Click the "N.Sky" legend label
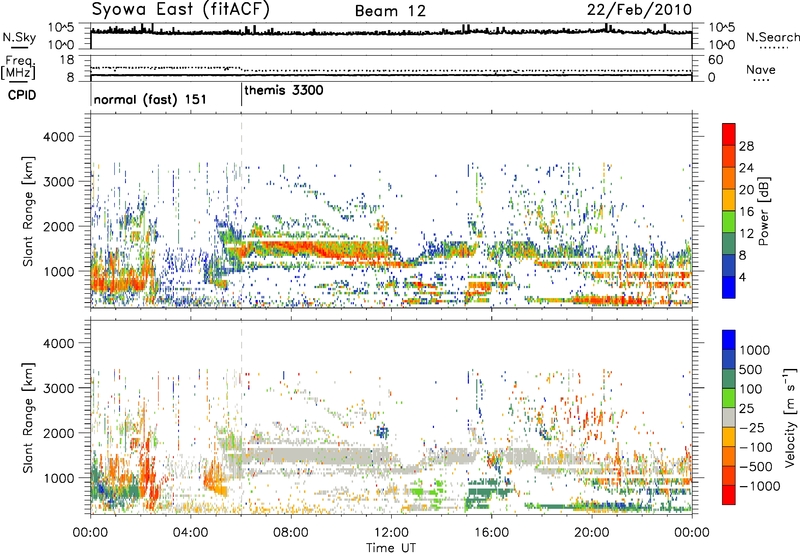Viewport: 800px width, 554px height. [x=19, y=37]
